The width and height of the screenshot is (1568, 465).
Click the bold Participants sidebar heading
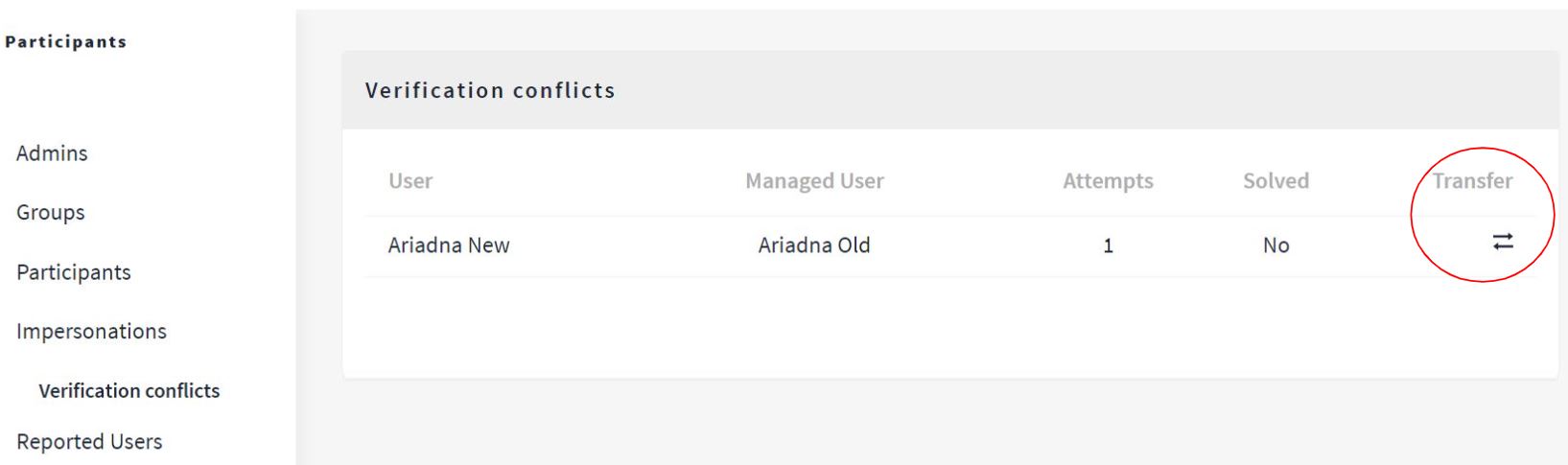[x=66, y=42]
